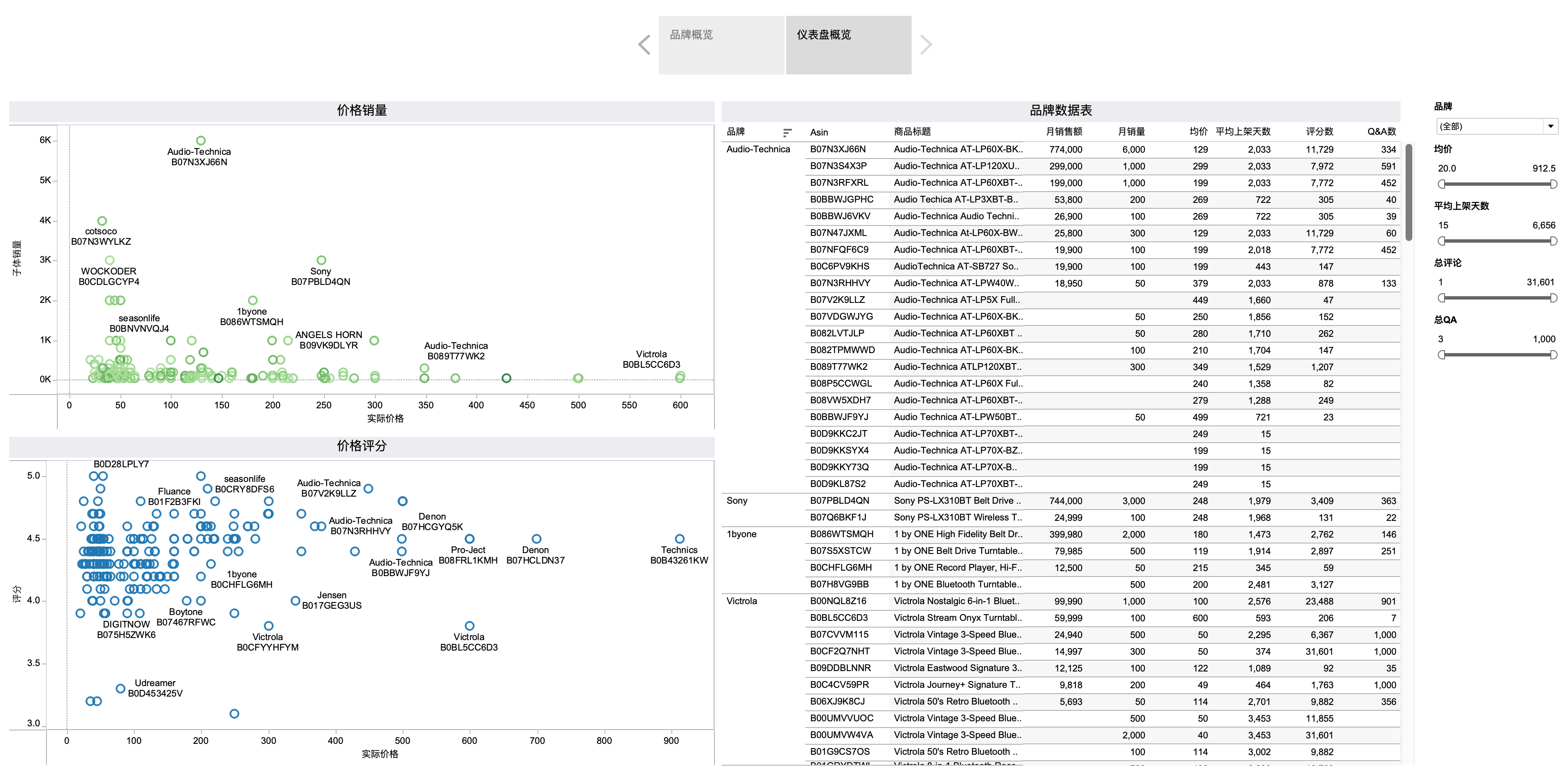Click the 平均上架天数 maximum value 6,656
Viewport: 1568px width, 779px height.
(1544, 225)
